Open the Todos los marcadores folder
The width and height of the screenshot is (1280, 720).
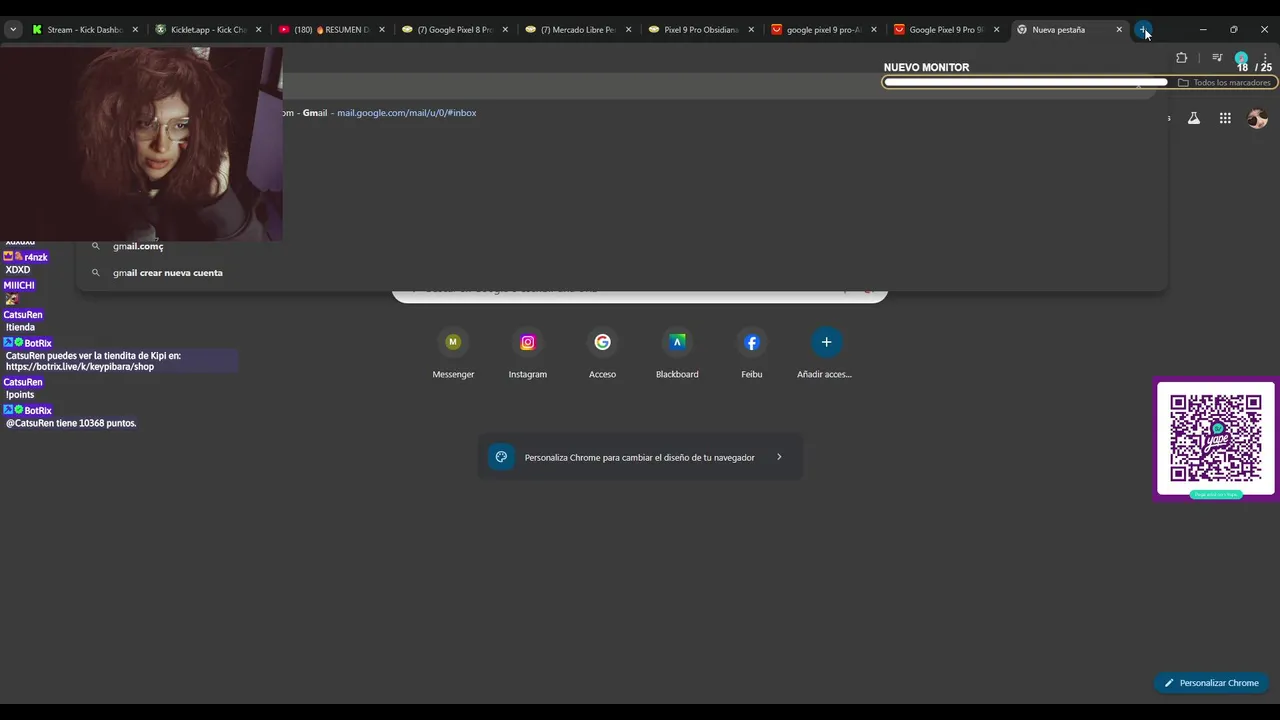pyautogui.click(x=1224, y=83)
